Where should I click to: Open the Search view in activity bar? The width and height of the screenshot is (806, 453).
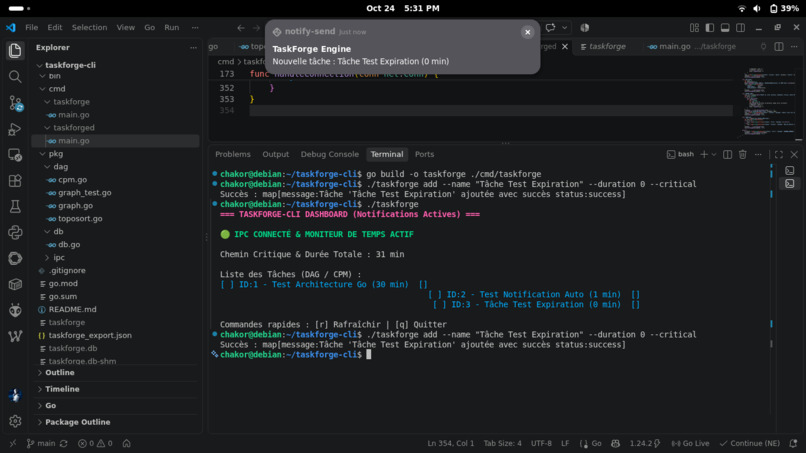(15, 77)
